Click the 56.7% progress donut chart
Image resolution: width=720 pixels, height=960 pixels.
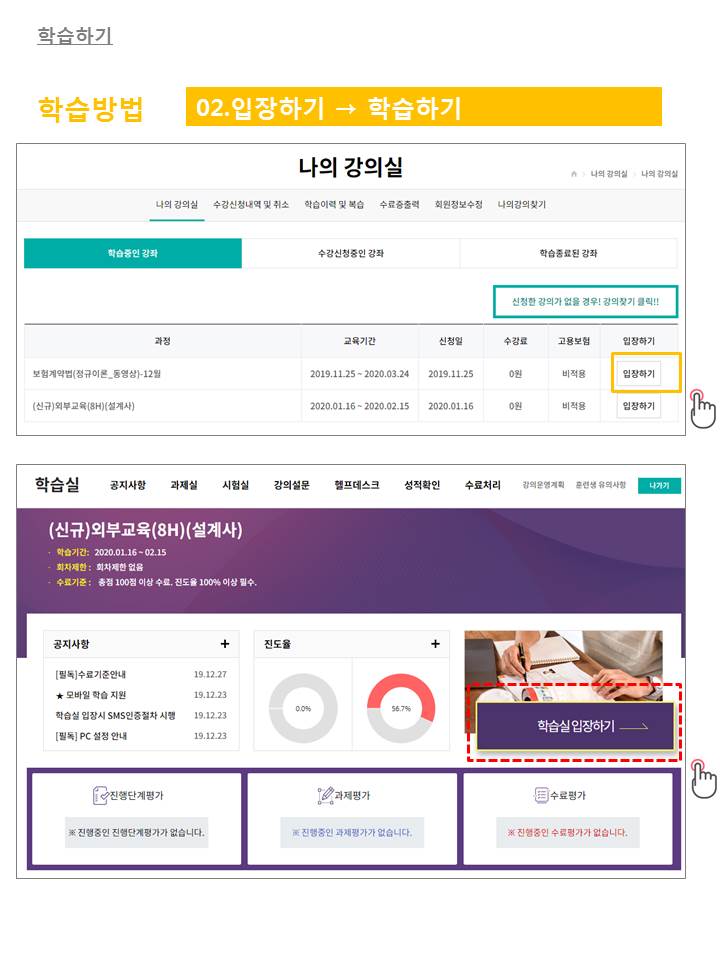(401, 708)
